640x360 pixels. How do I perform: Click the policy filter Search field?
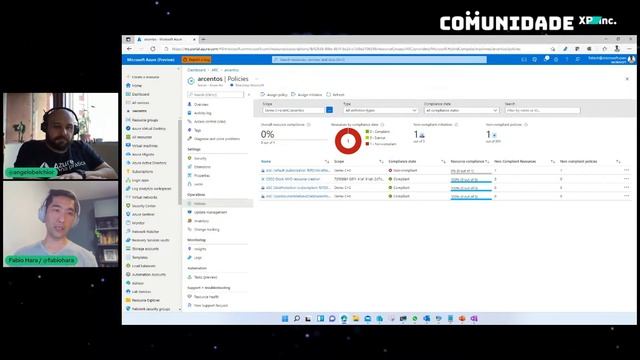click(542, 110)
